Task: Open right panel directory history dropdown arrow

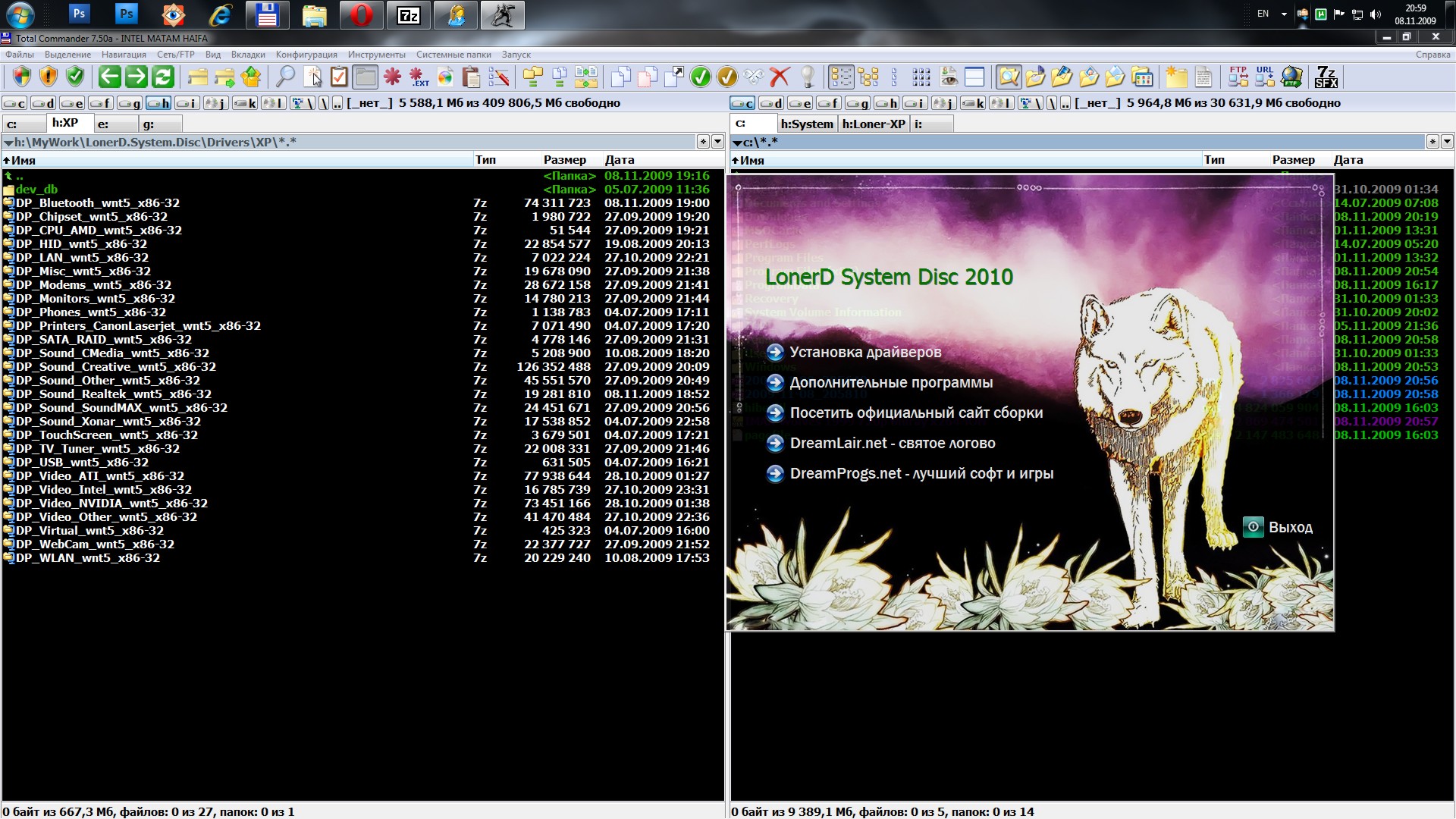Action: pos(1446,142)
